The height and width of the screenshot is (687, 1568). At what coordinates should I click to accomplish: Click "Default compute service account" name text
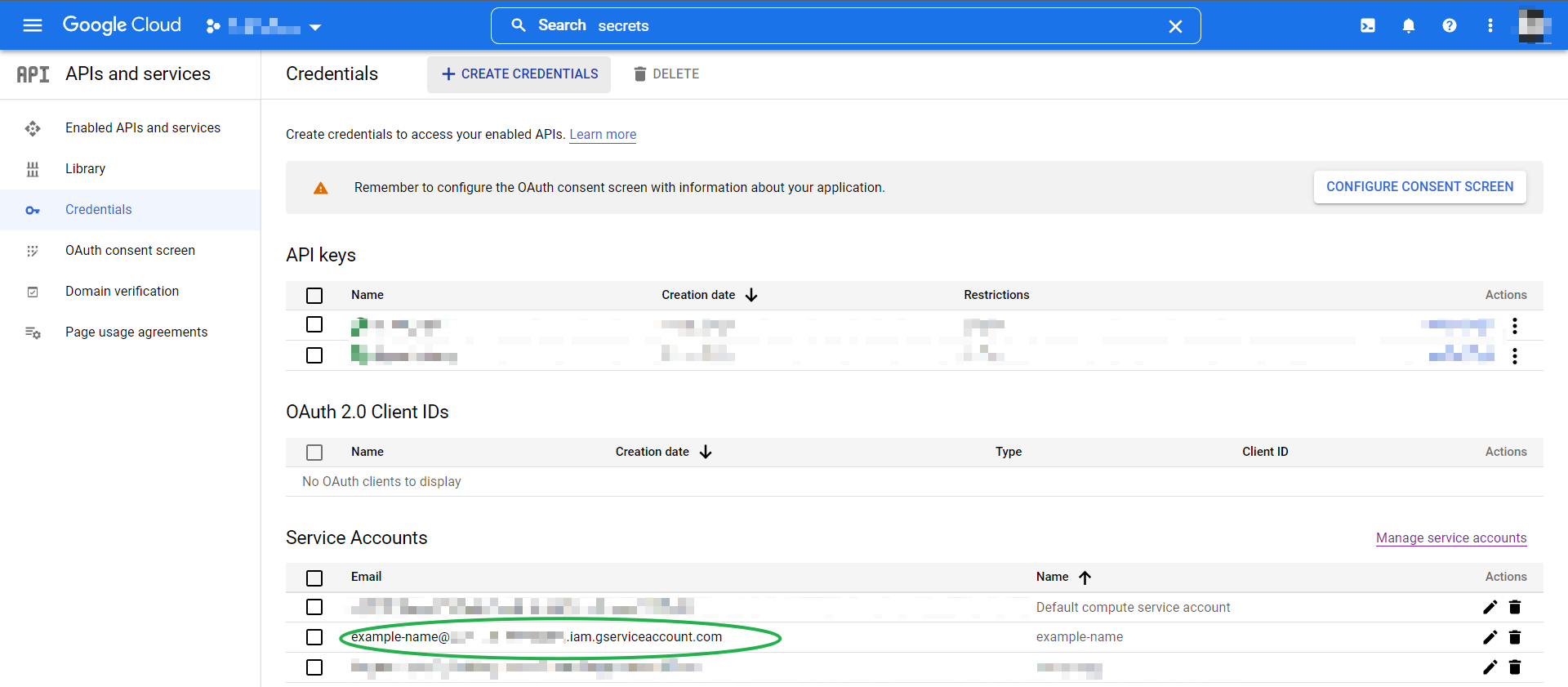(x=1133, y=607)
